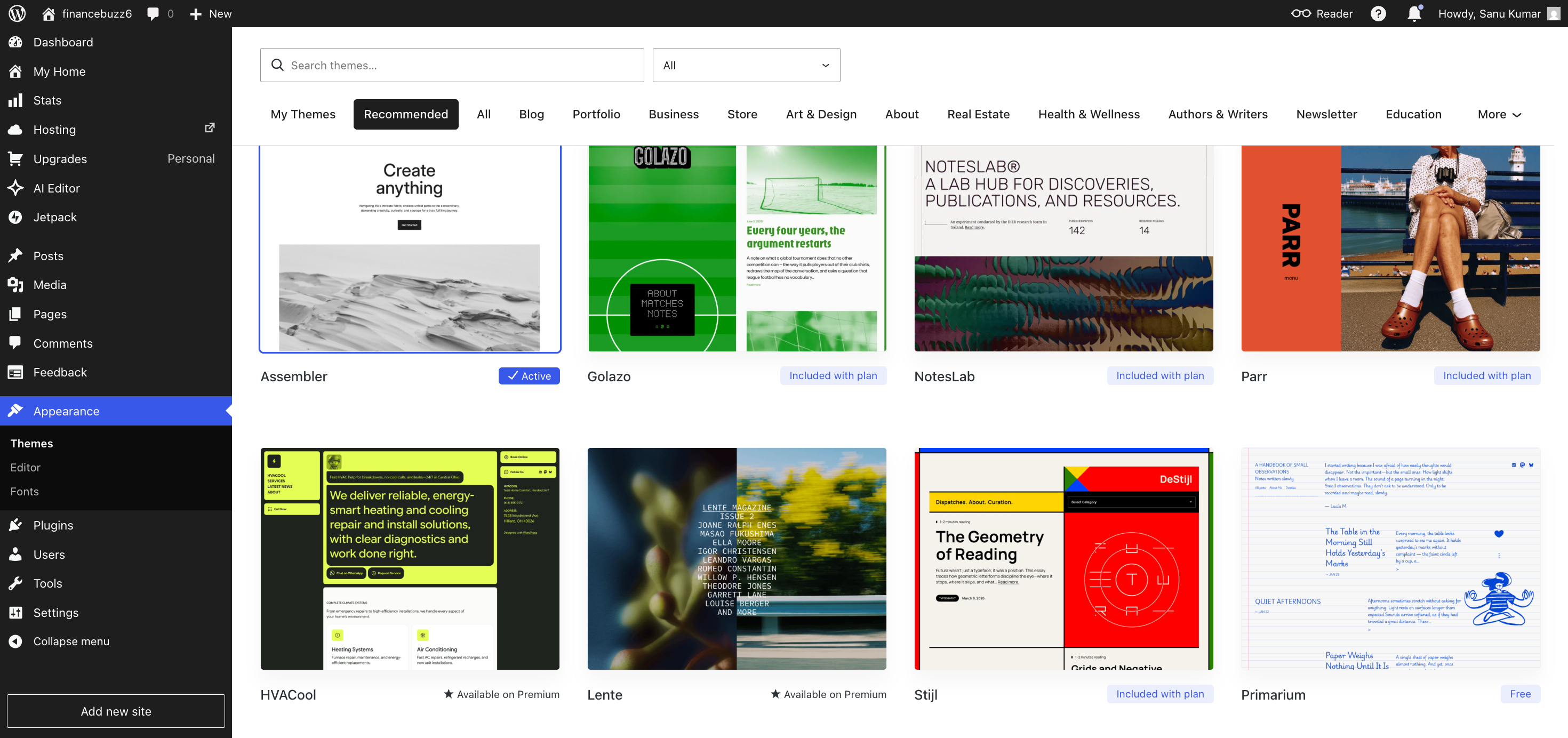Click the plus New icon in admin bar
The height and width of the screenshot is (738, 1568).
pos(195,13)
